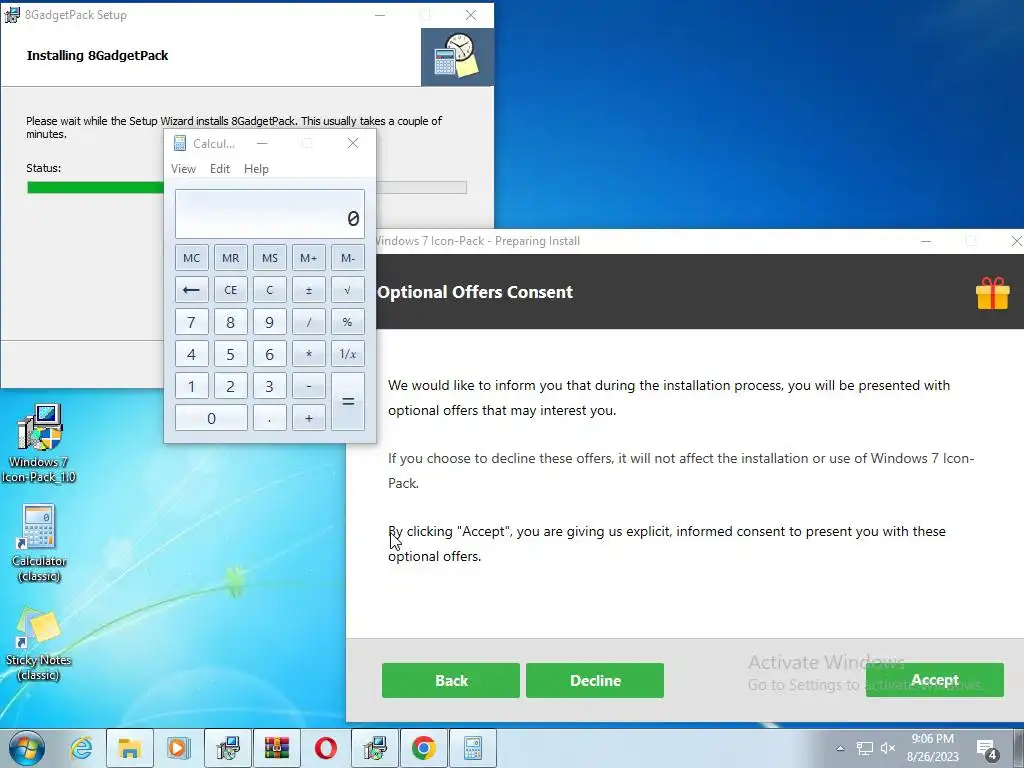Viewport: 1024px width, 768px height.
Task: Click the plus-minus sign button on calculator
Action: pyautogui.click(x=308, y=290)
